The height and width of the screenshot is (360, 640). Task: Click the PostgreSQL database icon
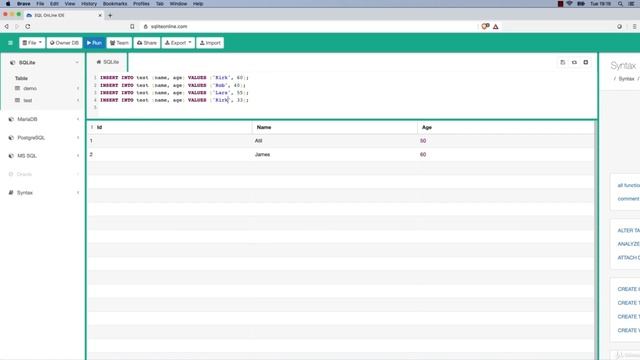11,138
